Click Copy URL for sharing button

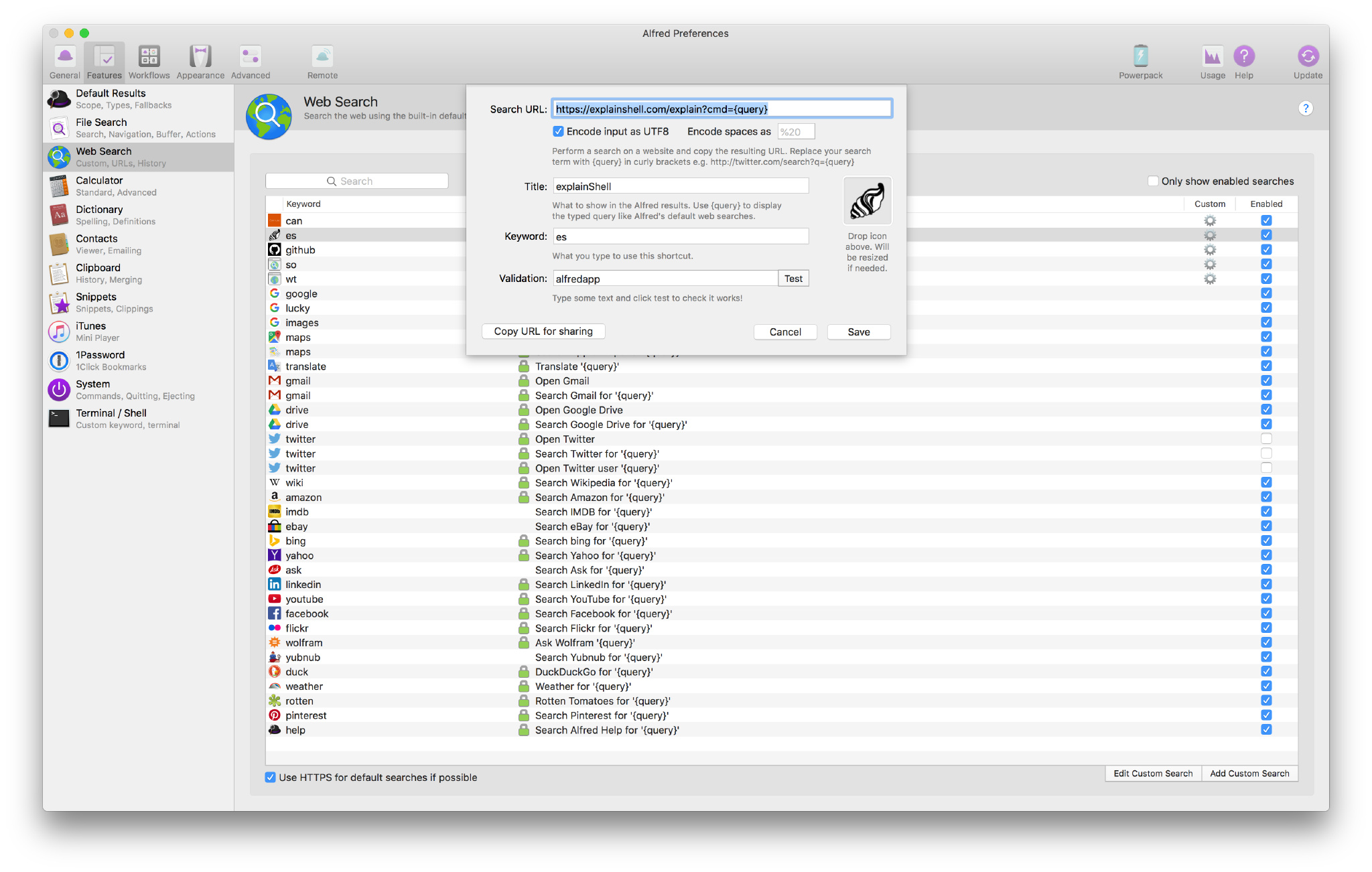click(543, 332)
